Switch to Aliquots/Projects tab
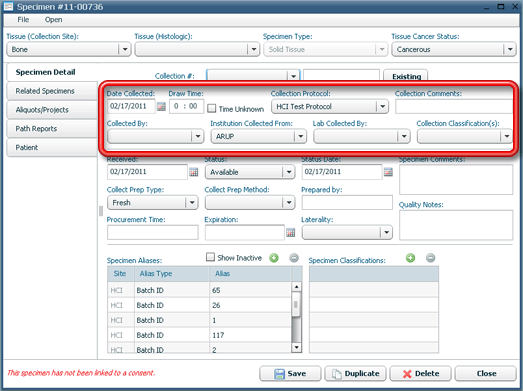Viewport: 523px width, 391px height. tap(52, 110)
